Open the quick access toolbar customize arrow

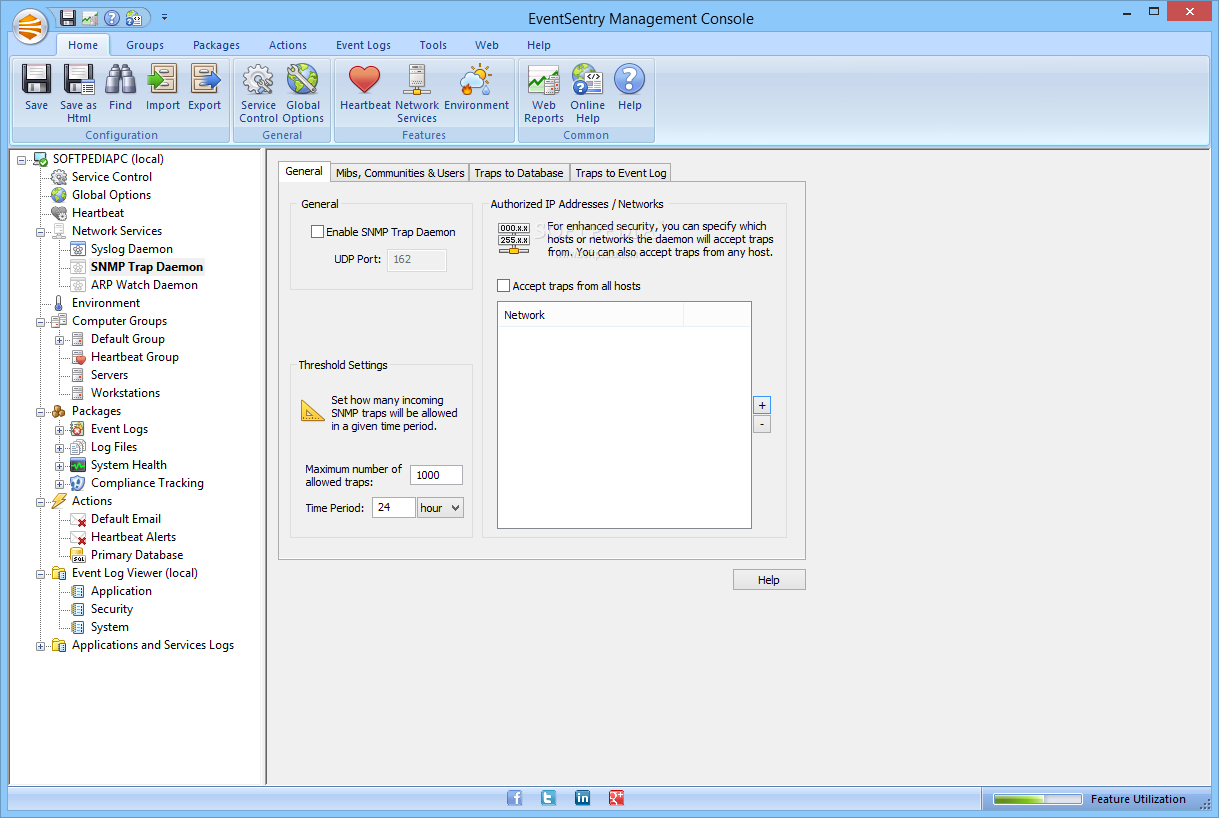pyautogui.click(x=164, y=17)
